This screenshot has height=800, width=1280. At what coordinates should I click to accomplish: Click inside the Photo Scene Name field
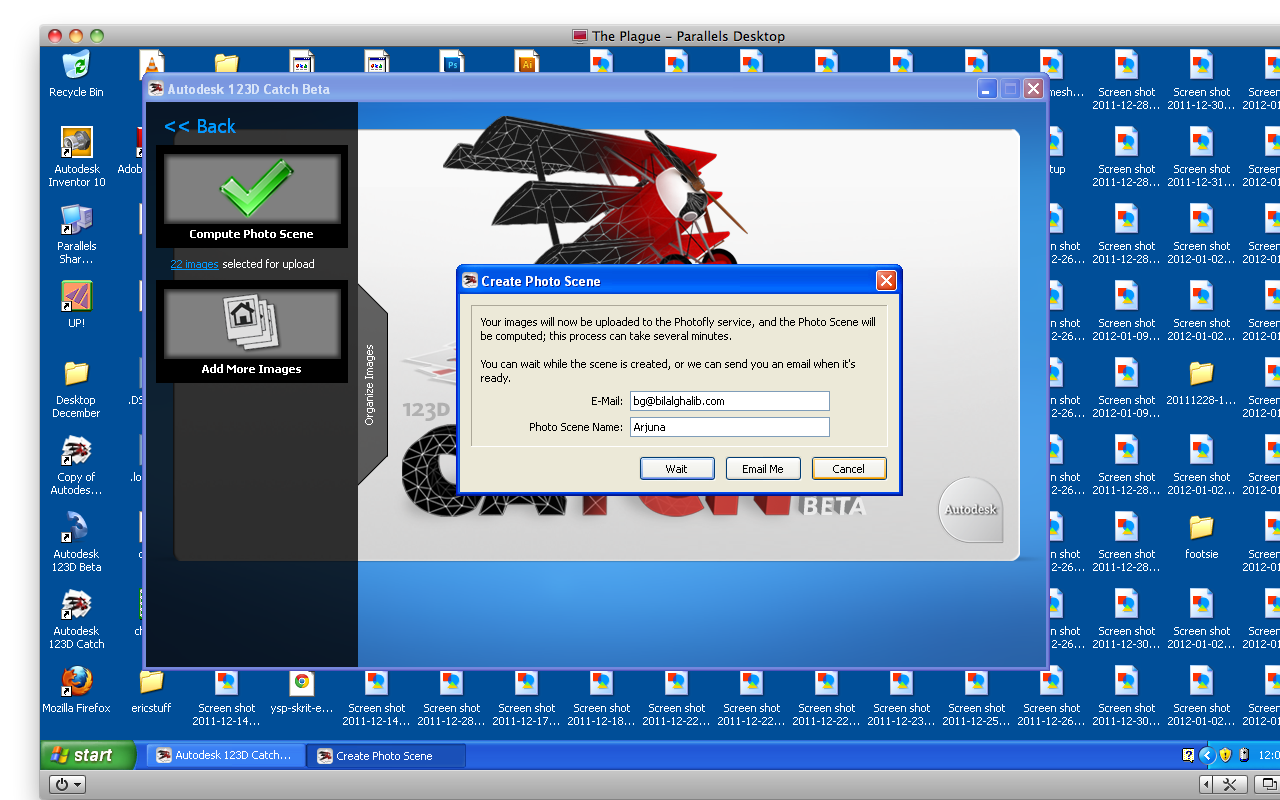(729, 426)
